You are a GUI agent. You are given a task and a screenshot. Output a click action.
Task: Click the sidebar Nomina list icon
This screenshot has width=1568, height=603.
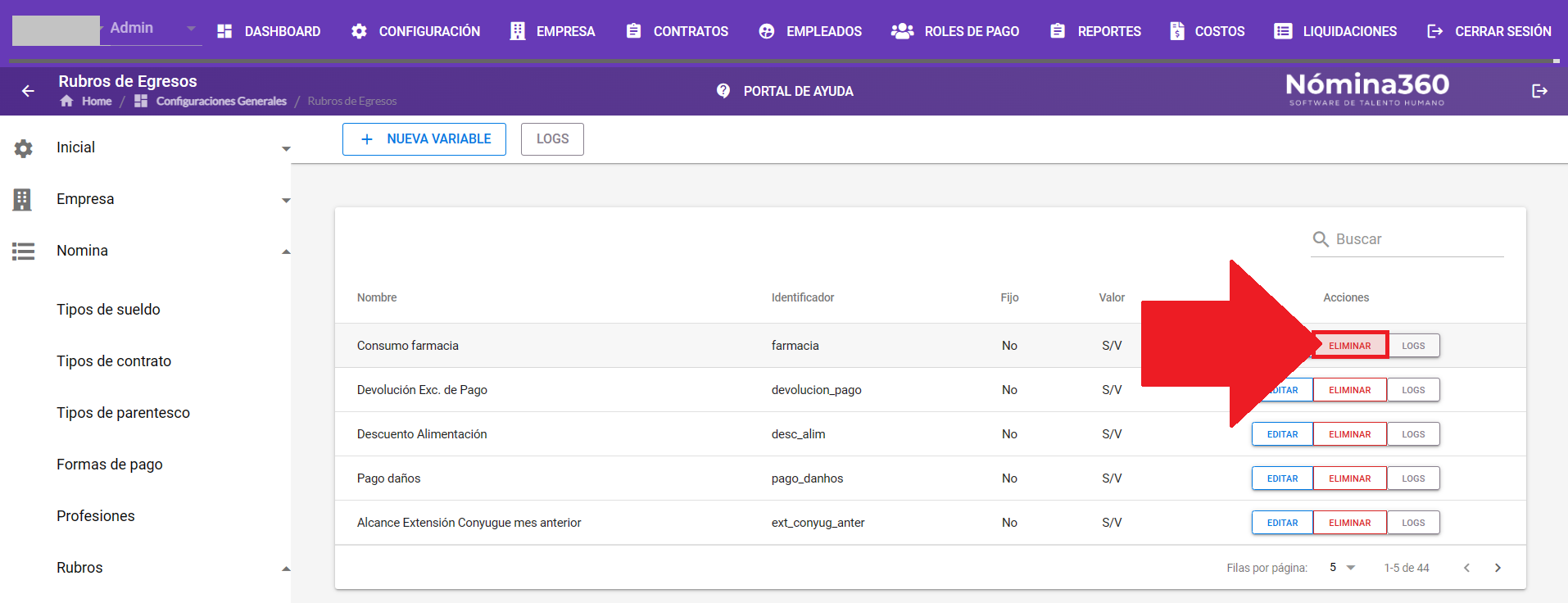[23, 251]
